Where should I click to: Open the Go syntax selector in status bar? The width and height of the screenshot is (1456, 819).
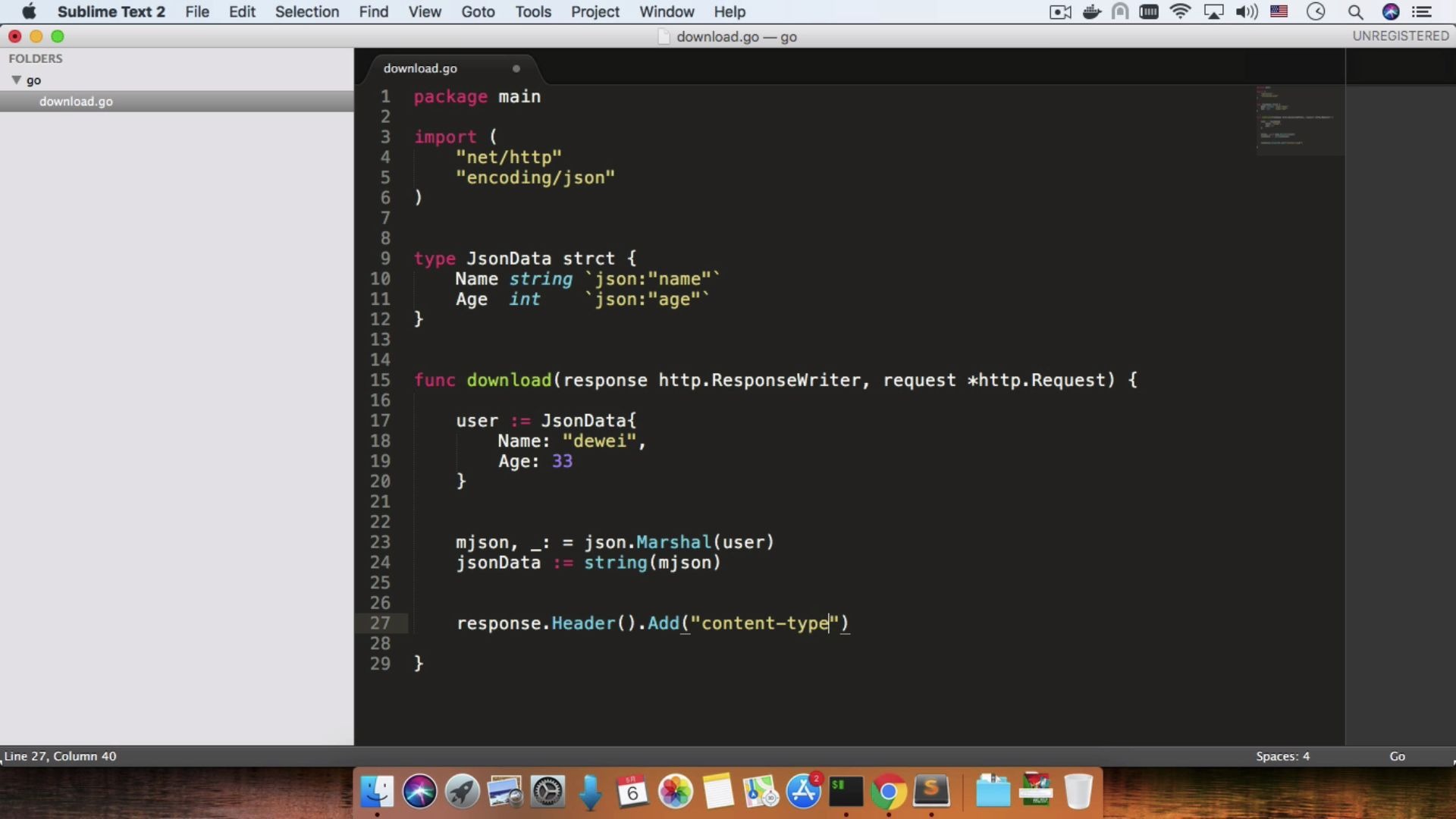pyautogui.click(x=1397, y=756)
